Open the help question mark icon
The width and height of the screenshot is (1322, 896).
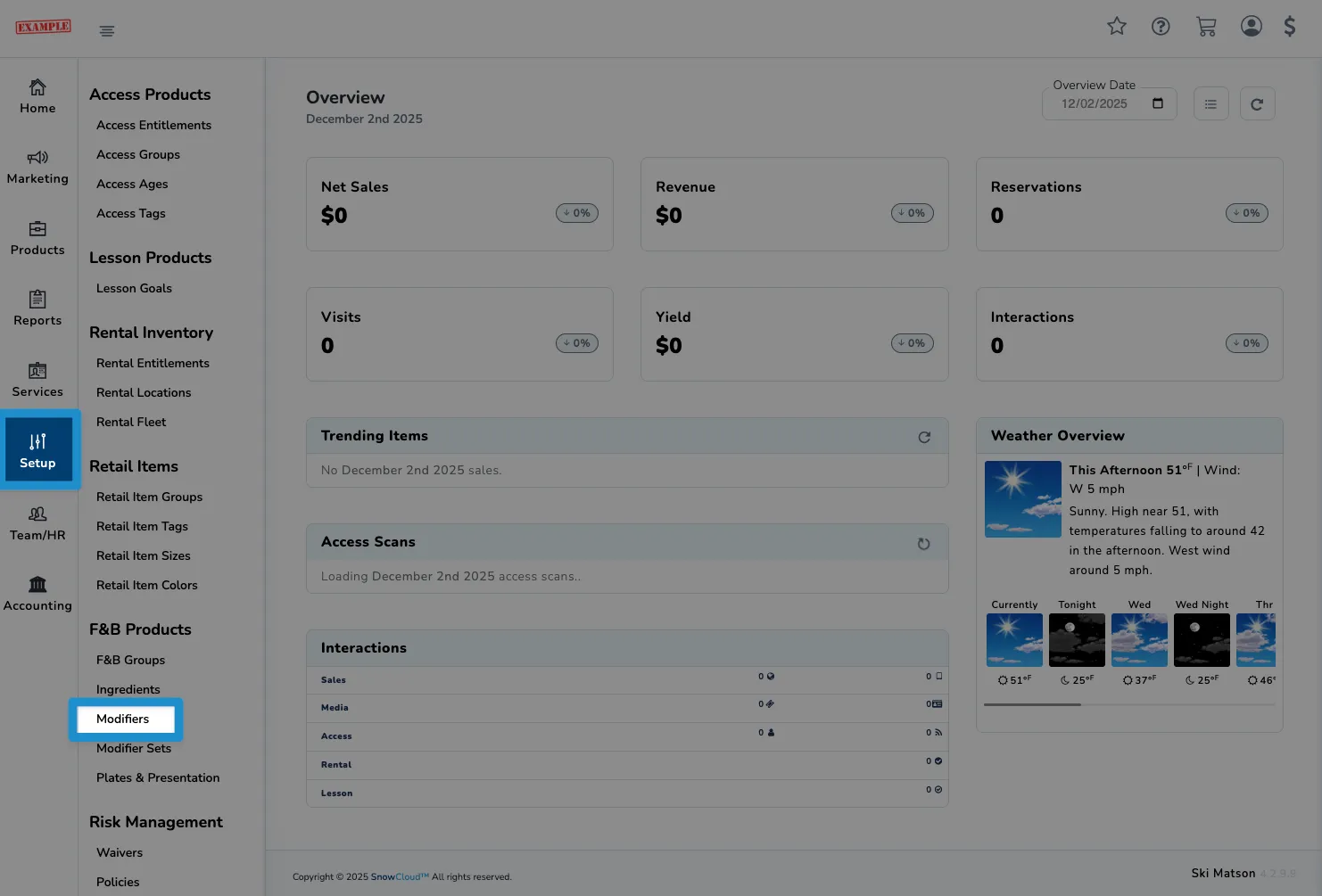tap(1161, 26)
